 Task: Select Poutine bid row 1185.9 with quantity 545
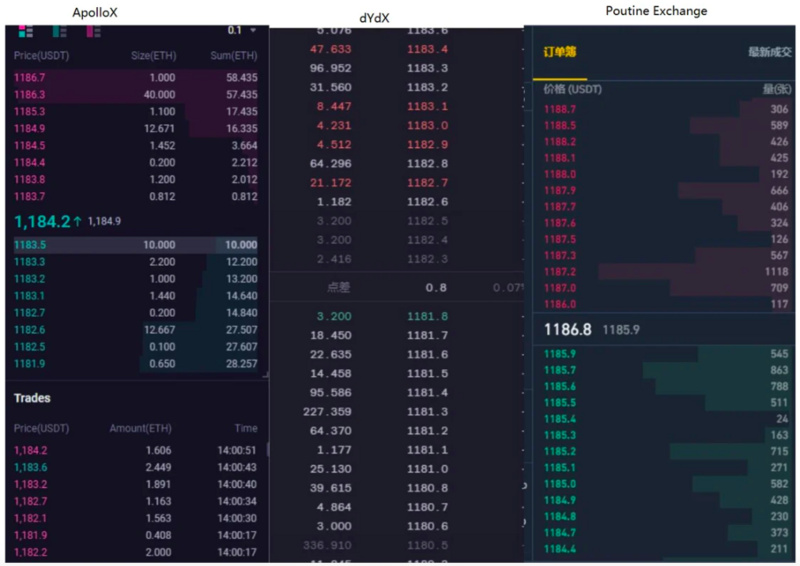coord(666,354)
